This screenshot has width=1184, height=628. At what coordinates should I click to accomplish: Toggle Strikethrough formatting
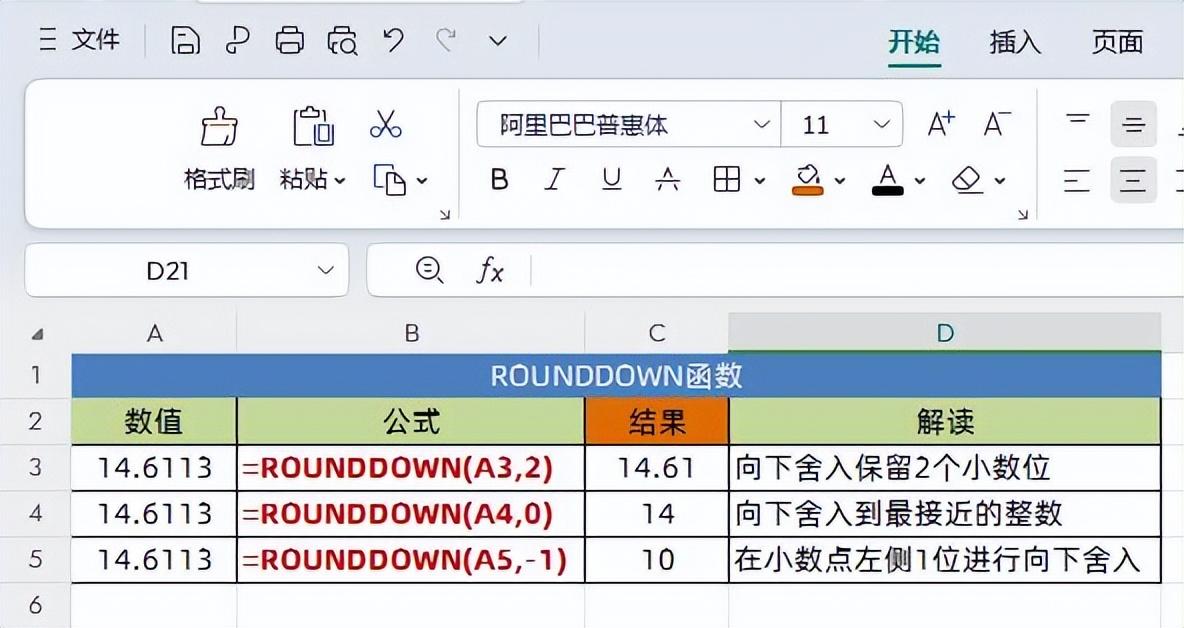pos(668,180)
